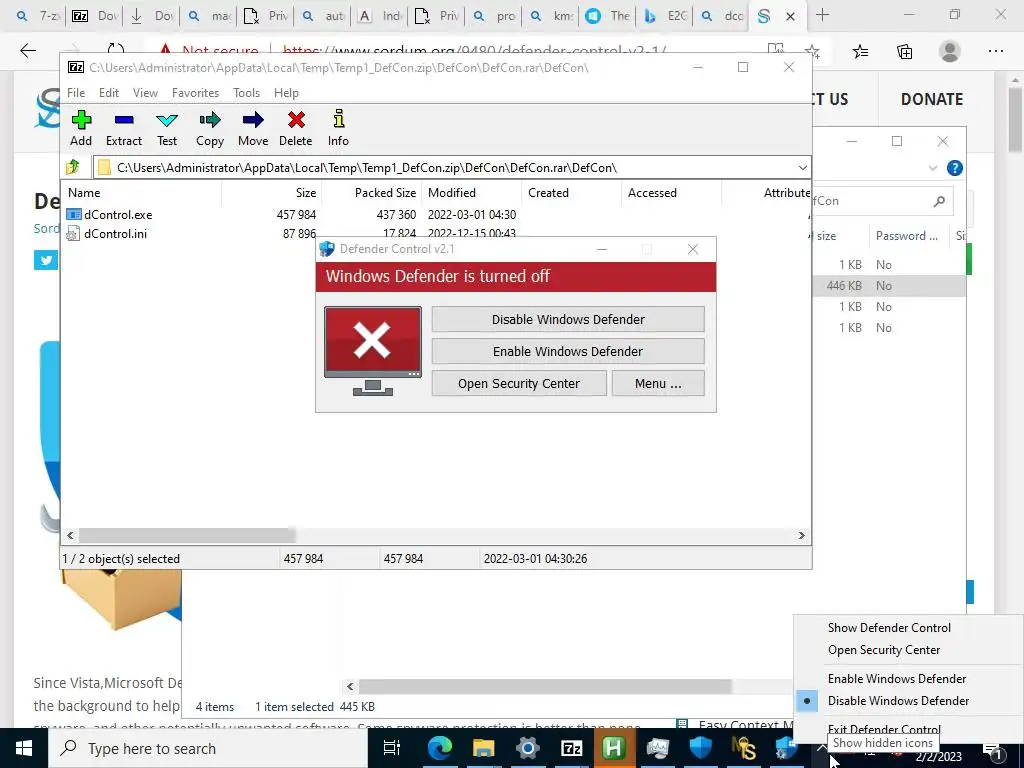Open the Windows Start menu

pos(24,748)
